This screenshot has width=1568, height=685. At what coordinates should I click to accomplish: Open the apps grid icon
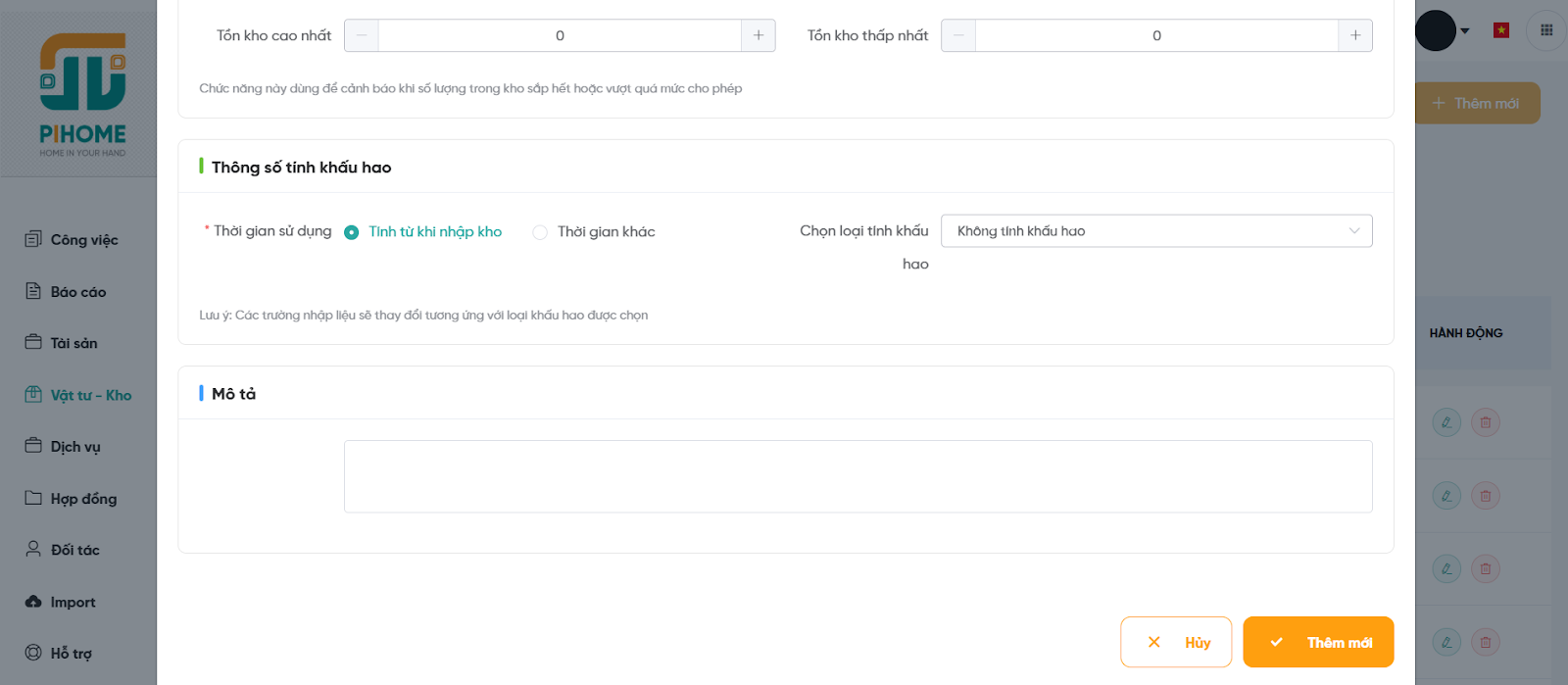coord(1546,30)
